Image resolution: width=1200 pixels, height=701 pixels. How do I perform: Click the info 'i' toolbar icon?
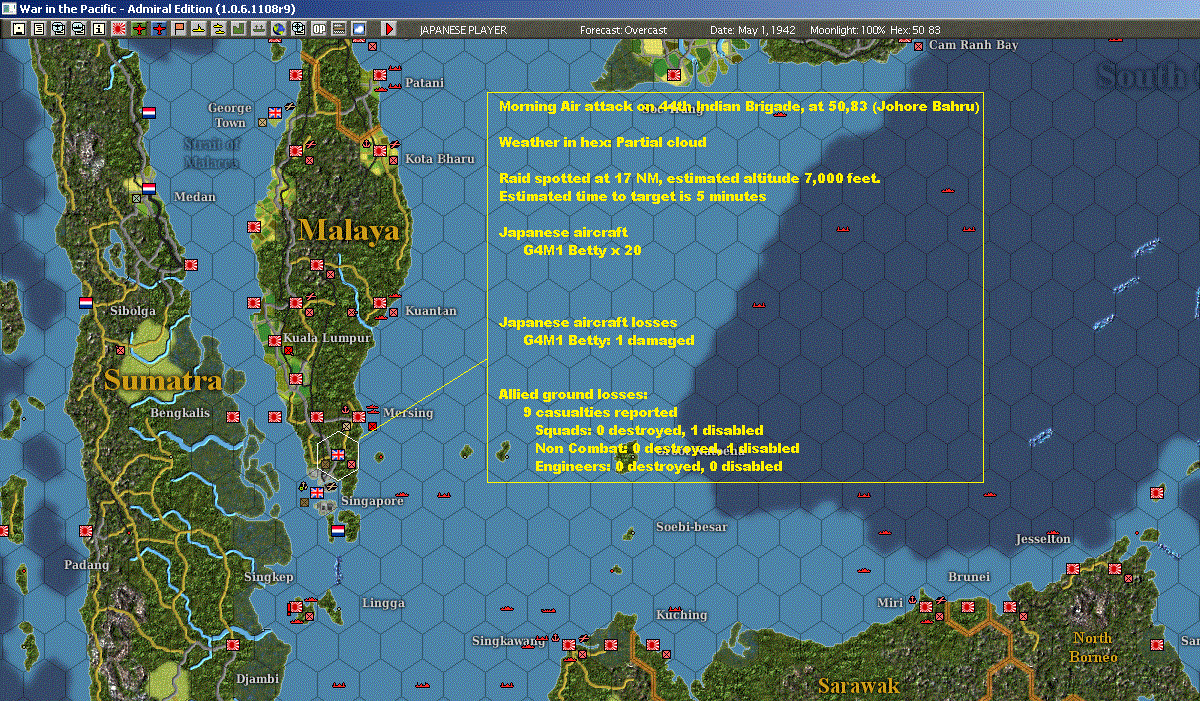(98, 29)
